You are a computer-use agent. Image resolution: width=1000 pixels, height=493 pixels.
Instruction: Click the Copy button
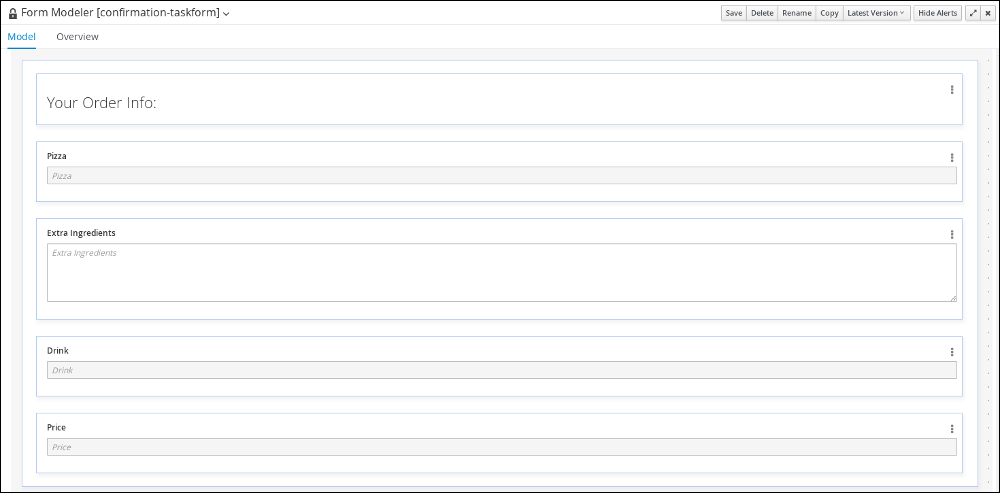[x=829, y=13]
